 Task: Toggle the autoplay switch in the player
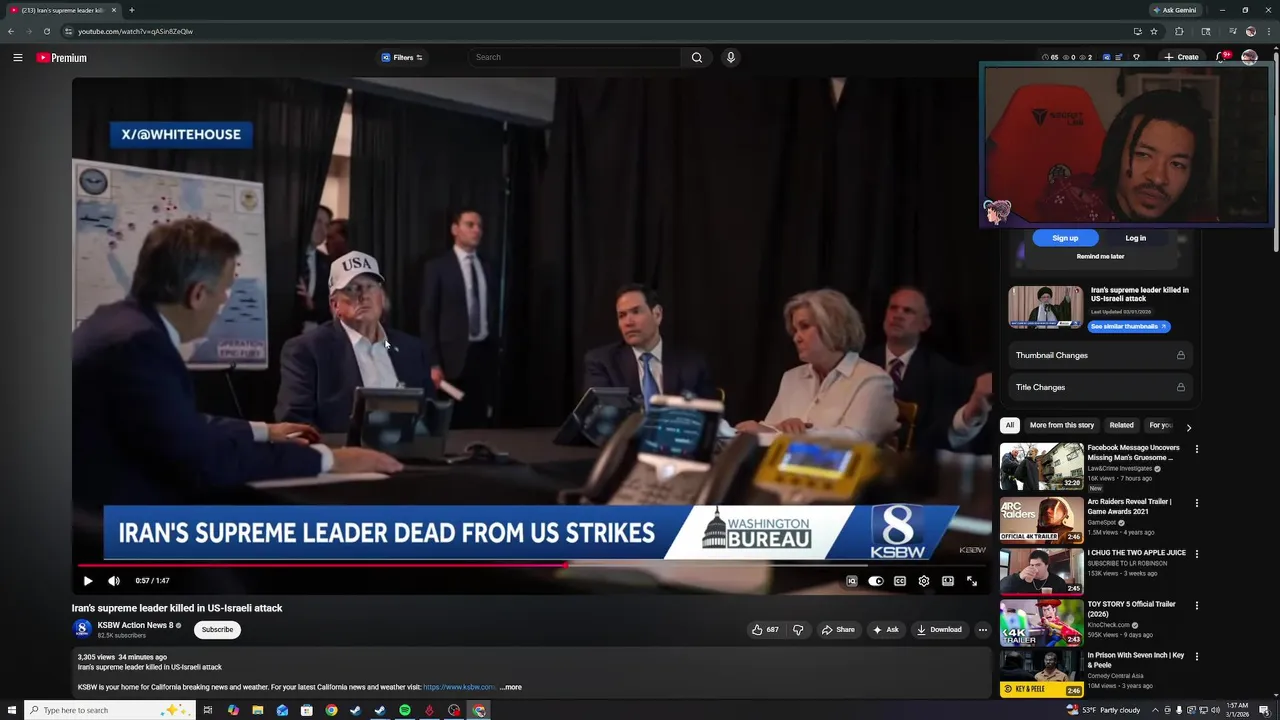coord(876,581)
